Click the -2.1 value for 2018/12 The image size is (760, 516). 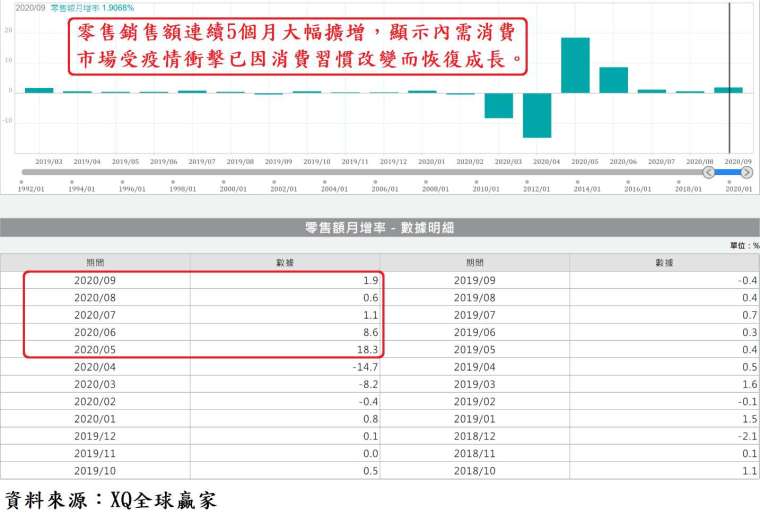pyautogui.click(x=747, y=436)
